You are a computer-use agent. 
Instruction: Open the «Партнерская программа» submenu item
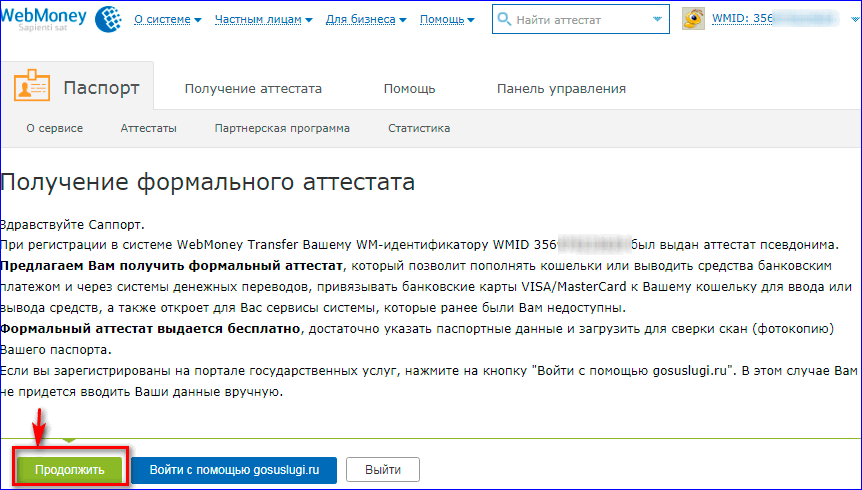(x=282, y=128)
